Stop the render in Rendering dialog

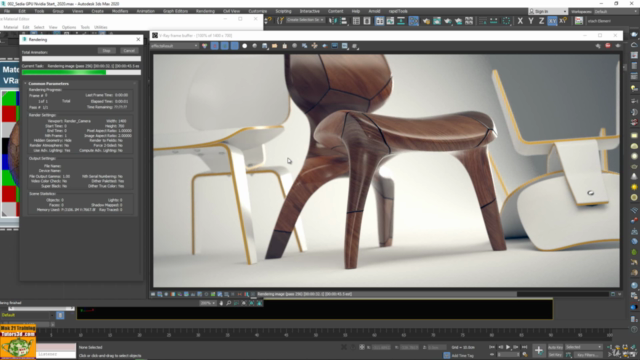tap(107, 51)
